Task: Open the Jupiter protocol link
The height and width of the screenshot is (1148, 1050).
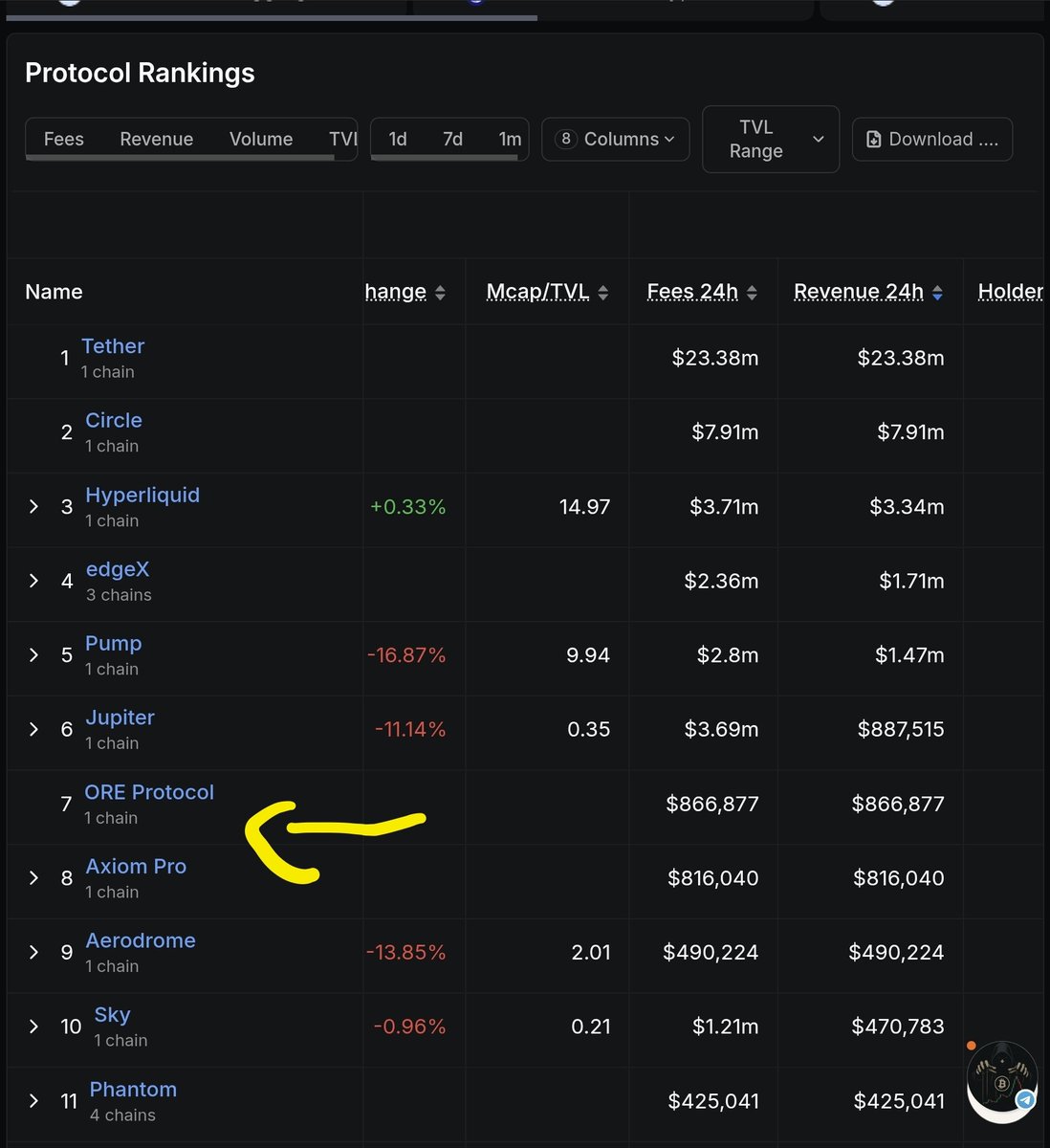Action: click(120, 717)
